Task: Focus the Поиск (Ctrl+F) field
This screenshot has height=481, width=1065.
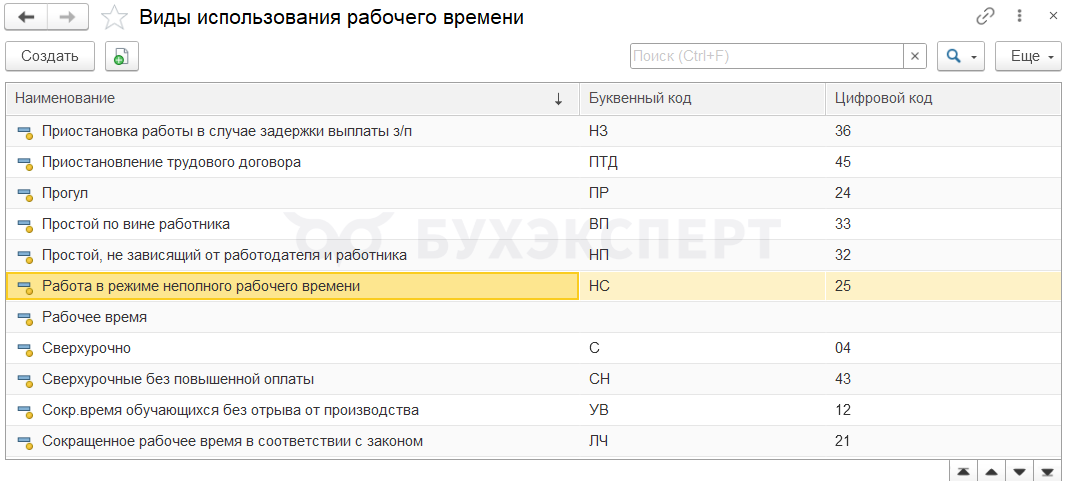Action: (x=767, y=56)
